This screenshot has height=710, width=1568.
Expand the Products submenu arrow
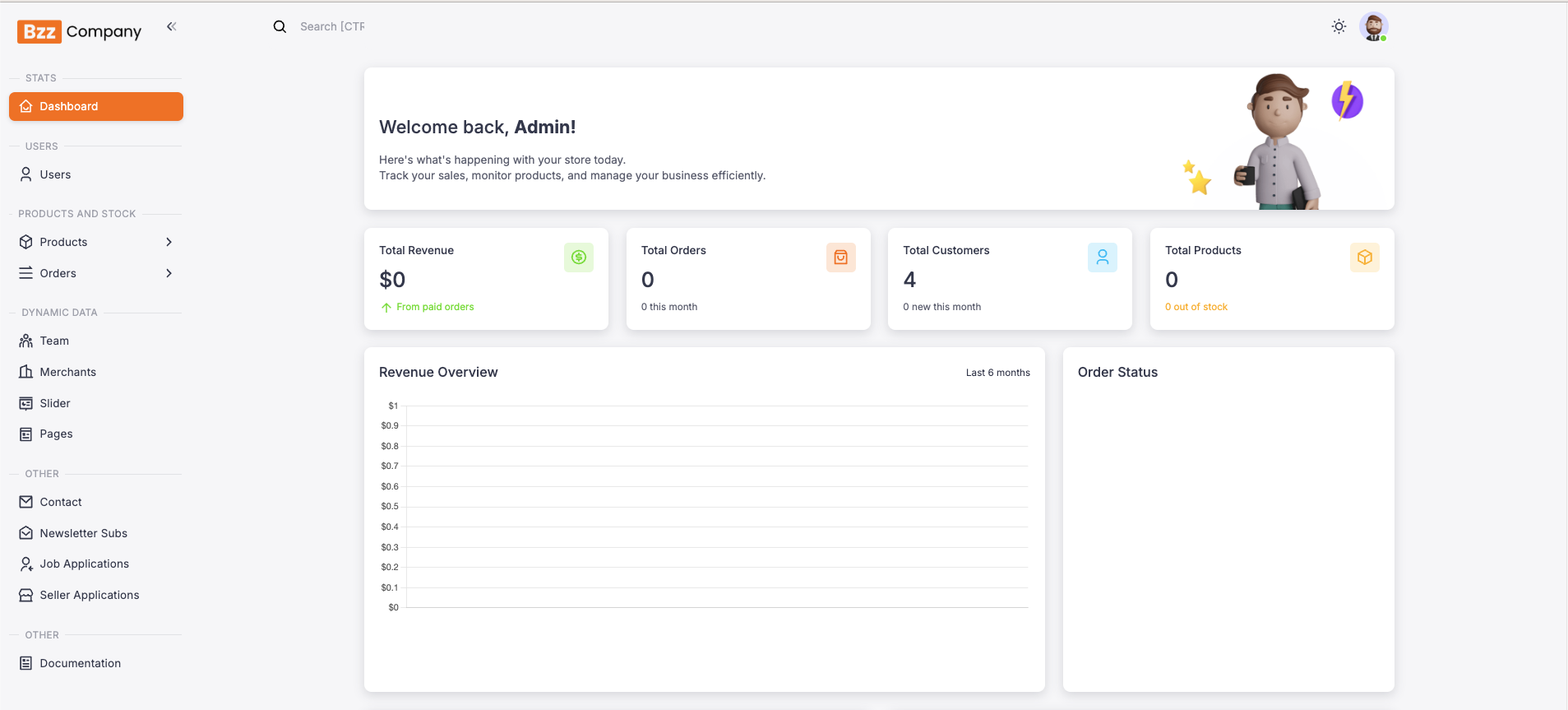(169, 242)
